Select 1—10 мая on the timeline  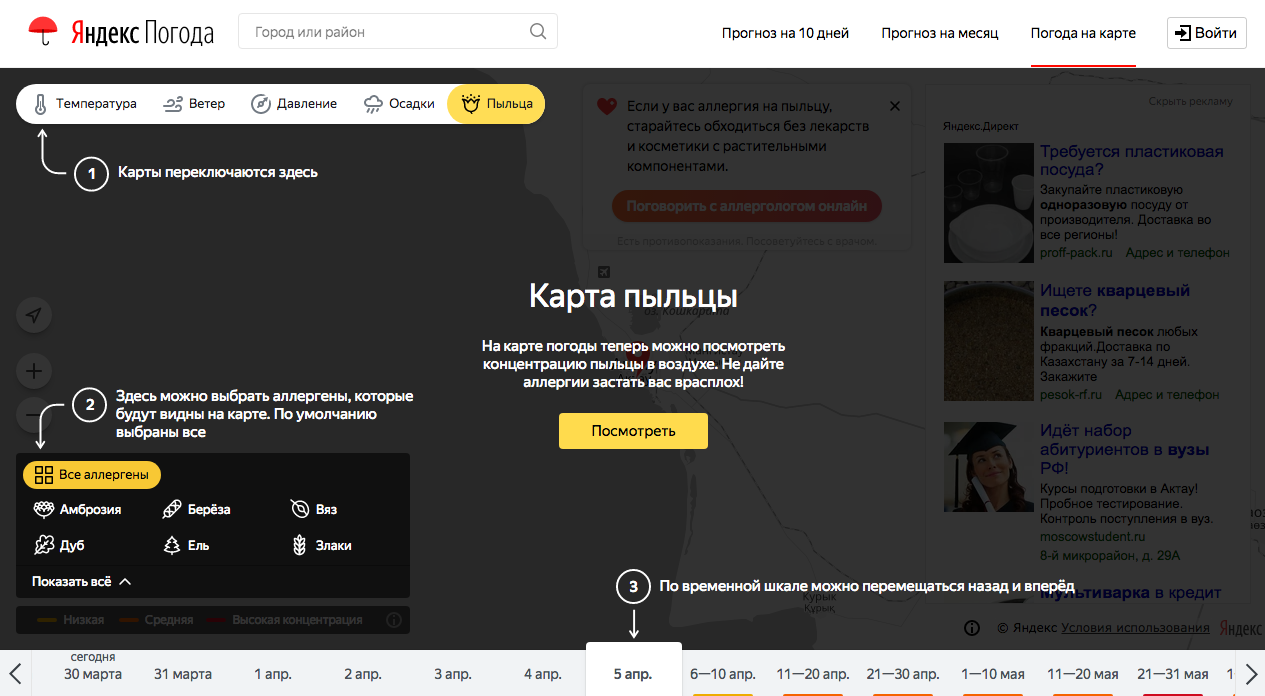point(993,673)
